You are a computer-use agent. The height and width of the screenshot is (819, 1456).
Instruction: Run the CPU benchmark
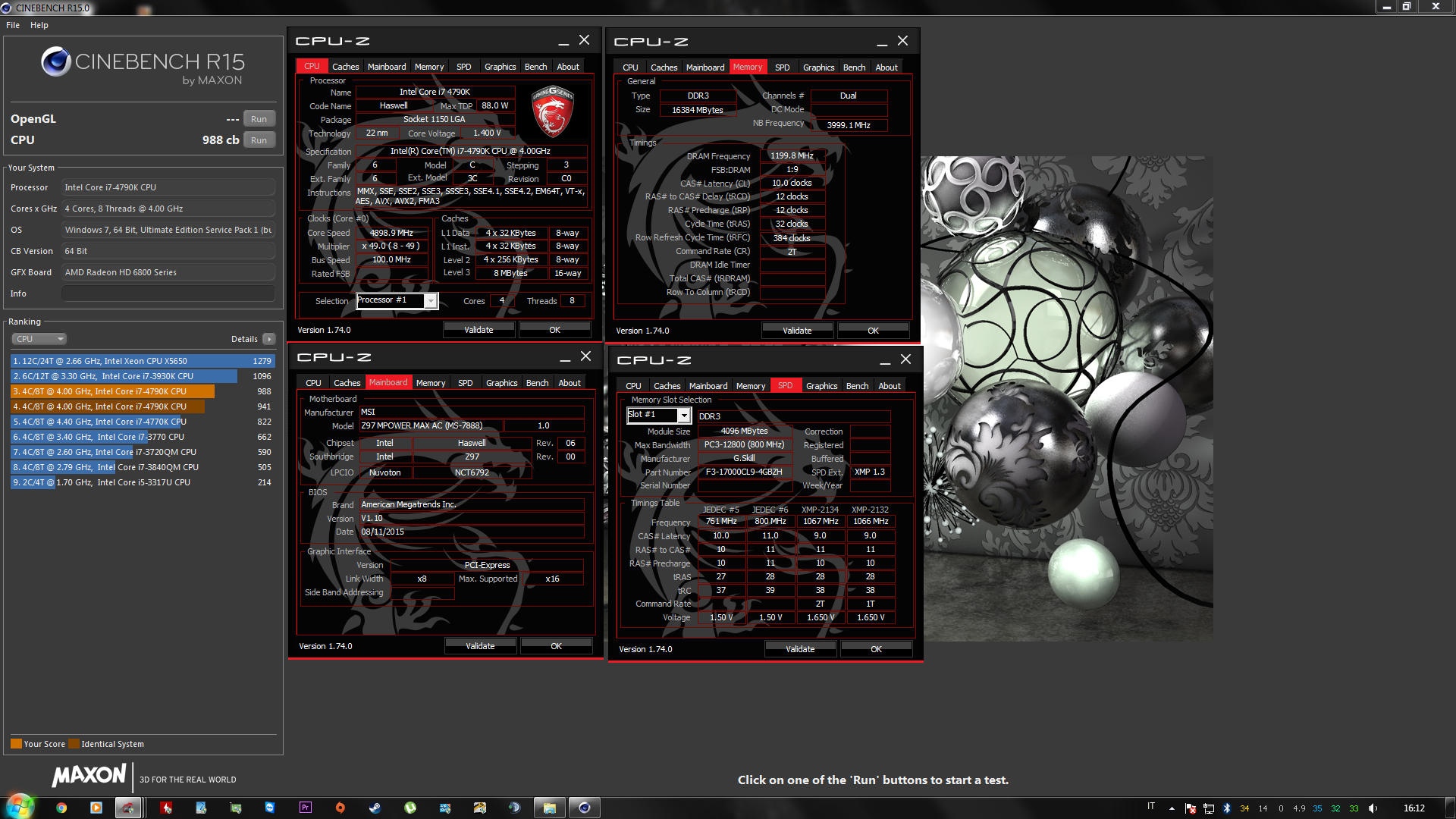(259, 140)
